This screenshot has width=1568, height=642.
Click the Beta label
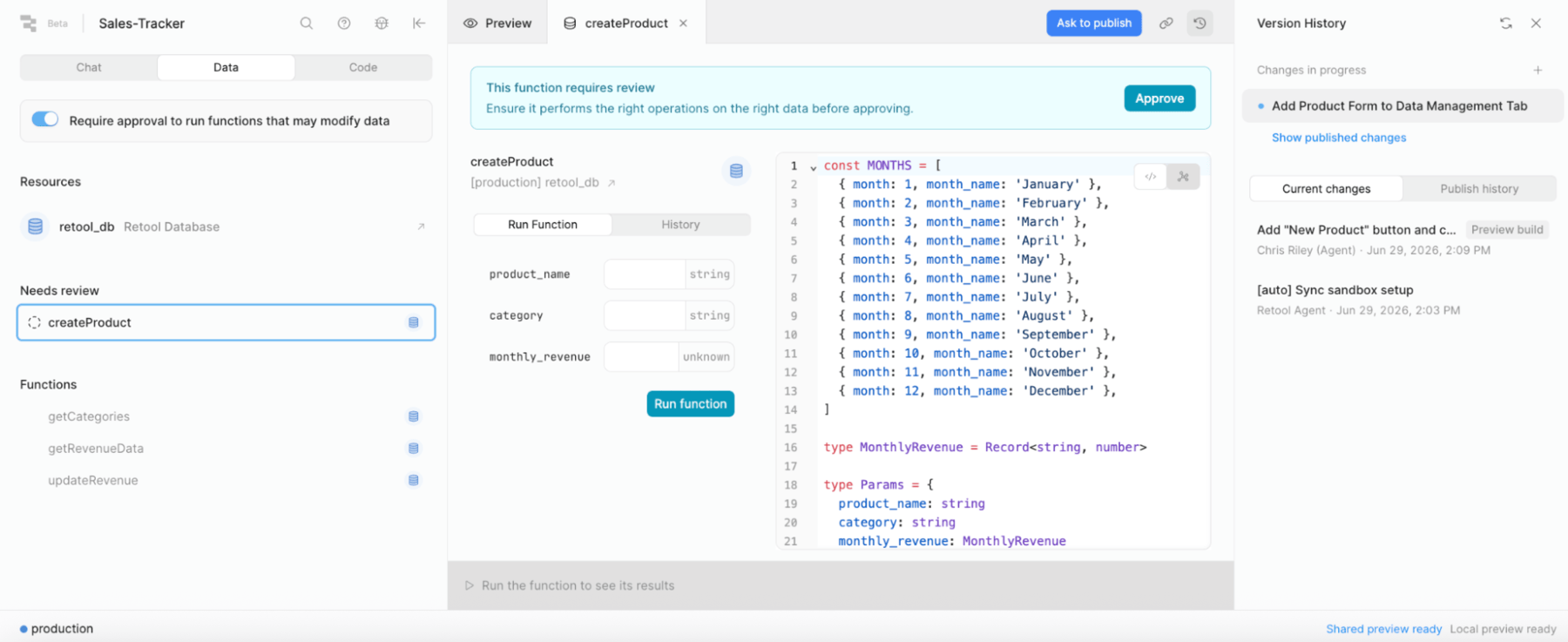click(57, 24)
